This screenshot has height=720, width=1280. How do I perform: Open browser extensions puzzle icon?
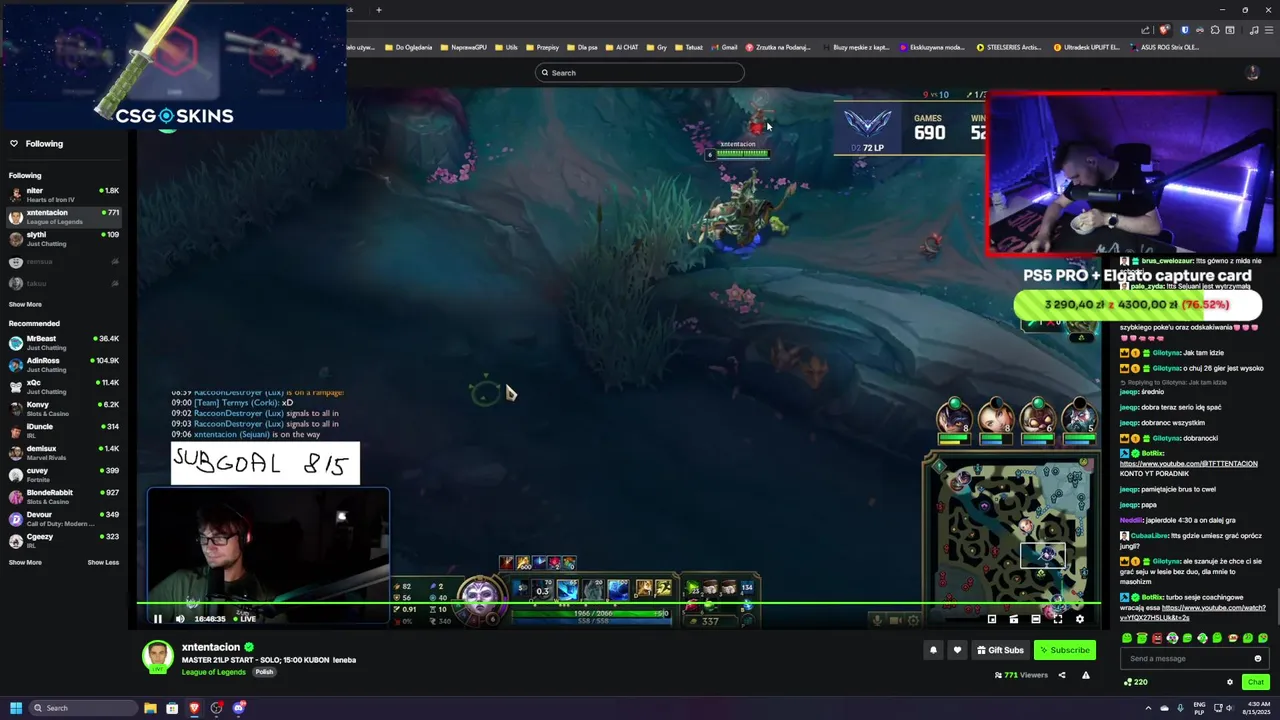(x=1213, y=30)
